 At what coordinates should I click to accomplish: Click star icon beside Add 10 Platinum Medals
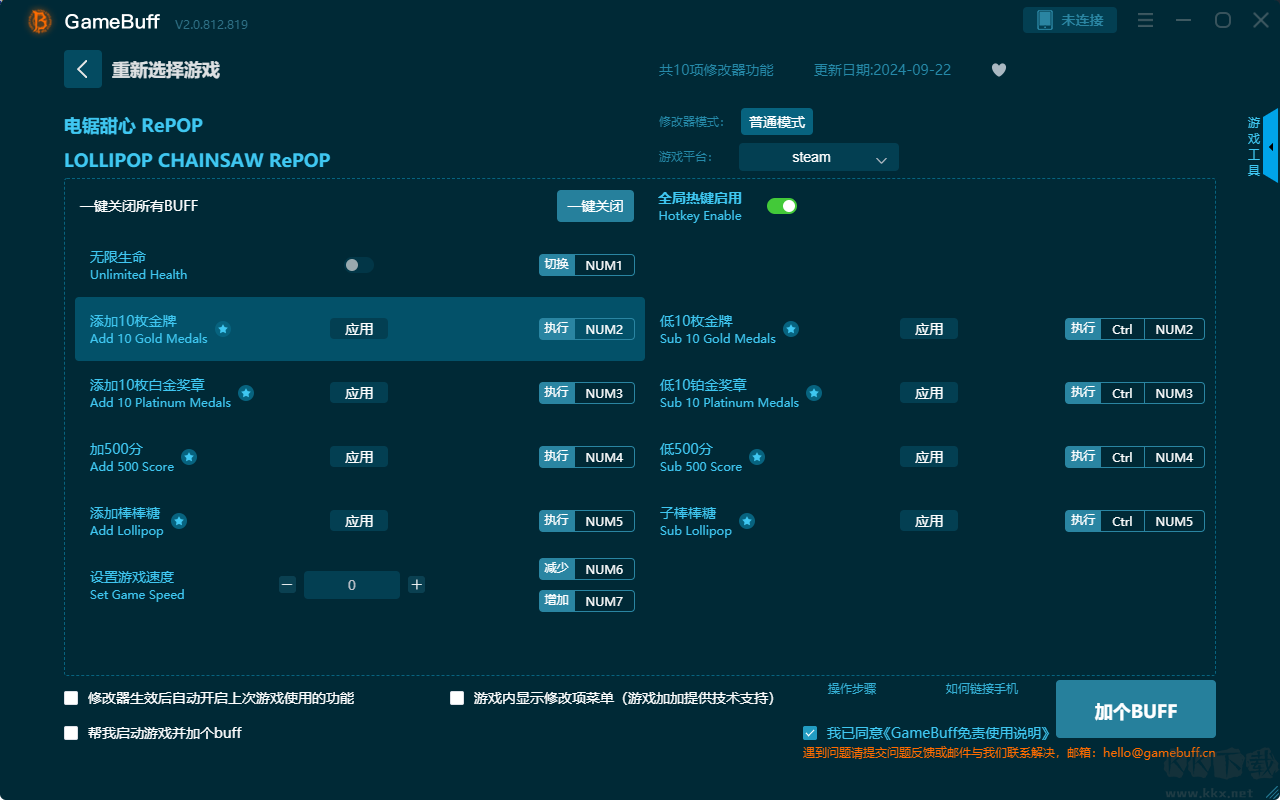tap(246, 393)
